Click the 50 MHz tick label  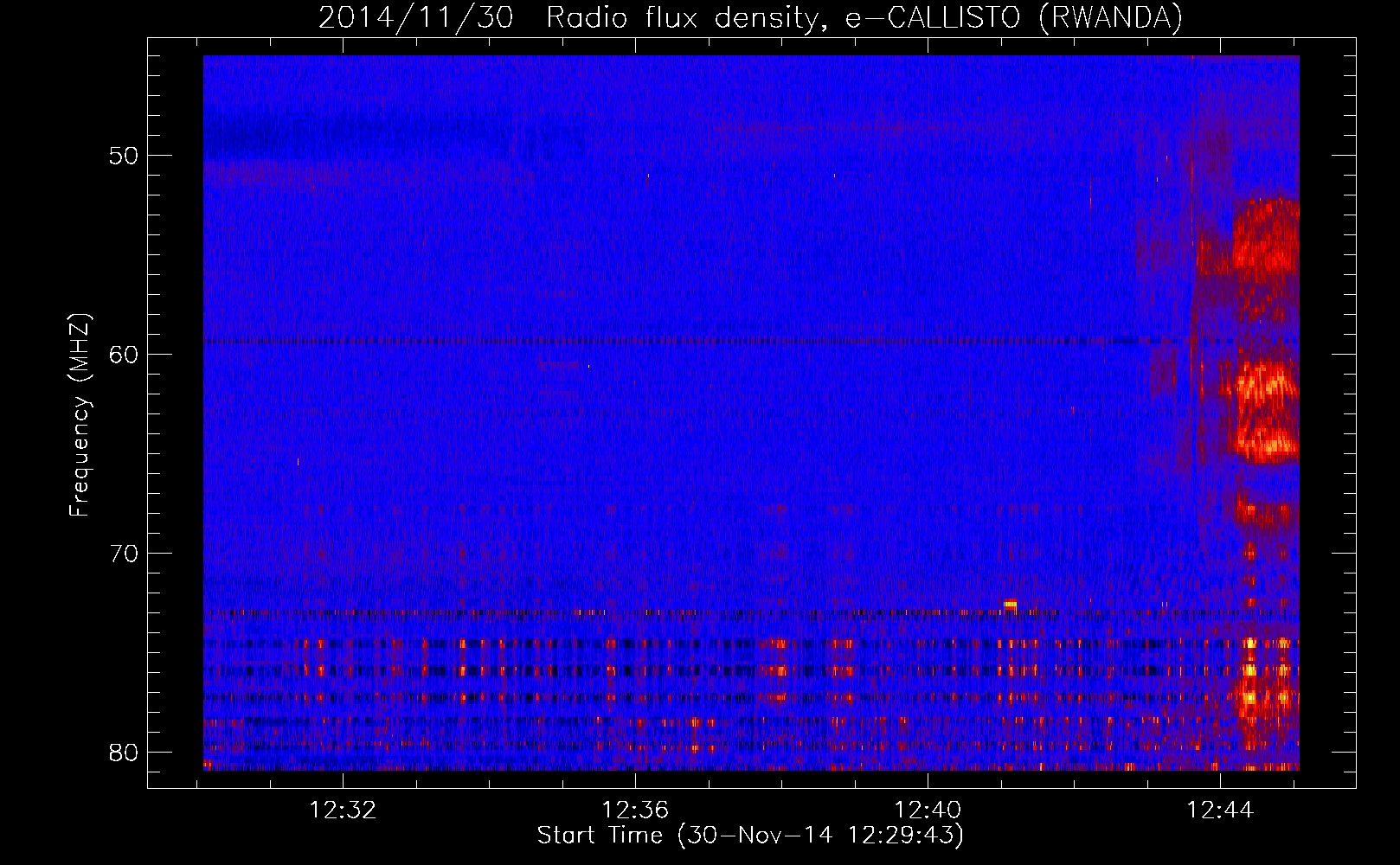tap(124, 156)
